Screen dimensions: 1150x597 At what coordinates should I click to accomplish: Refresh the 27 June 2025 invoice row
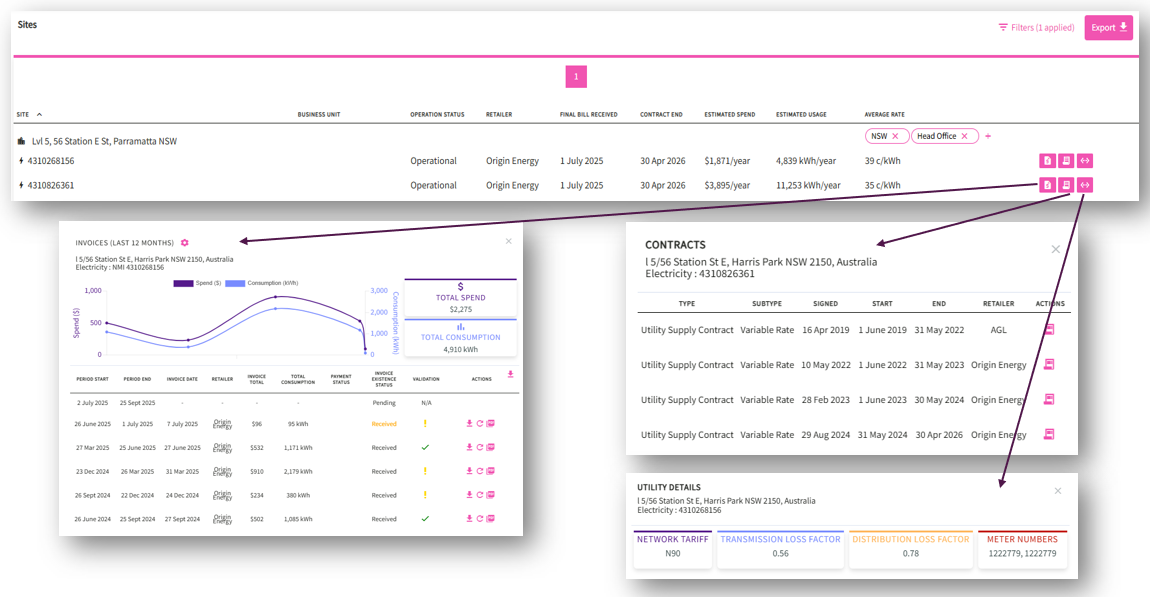pos(480,447)
